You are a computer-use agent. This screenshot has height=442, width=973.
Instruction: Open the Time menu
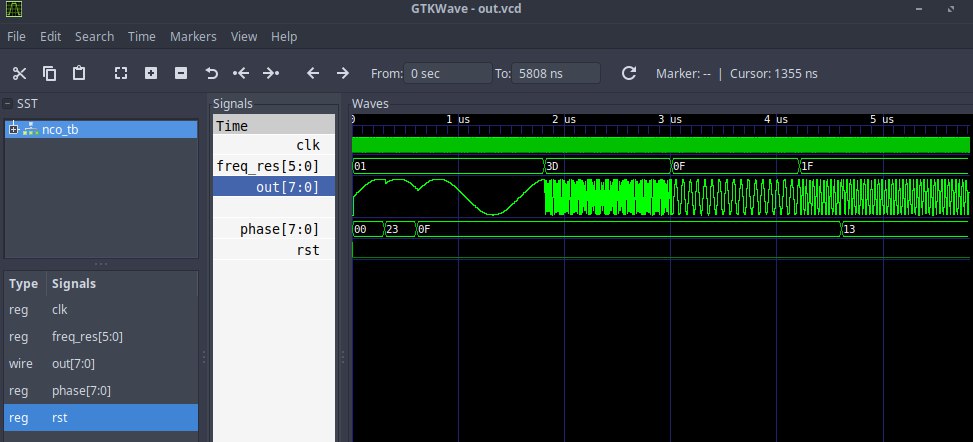[x=141, y=37]
